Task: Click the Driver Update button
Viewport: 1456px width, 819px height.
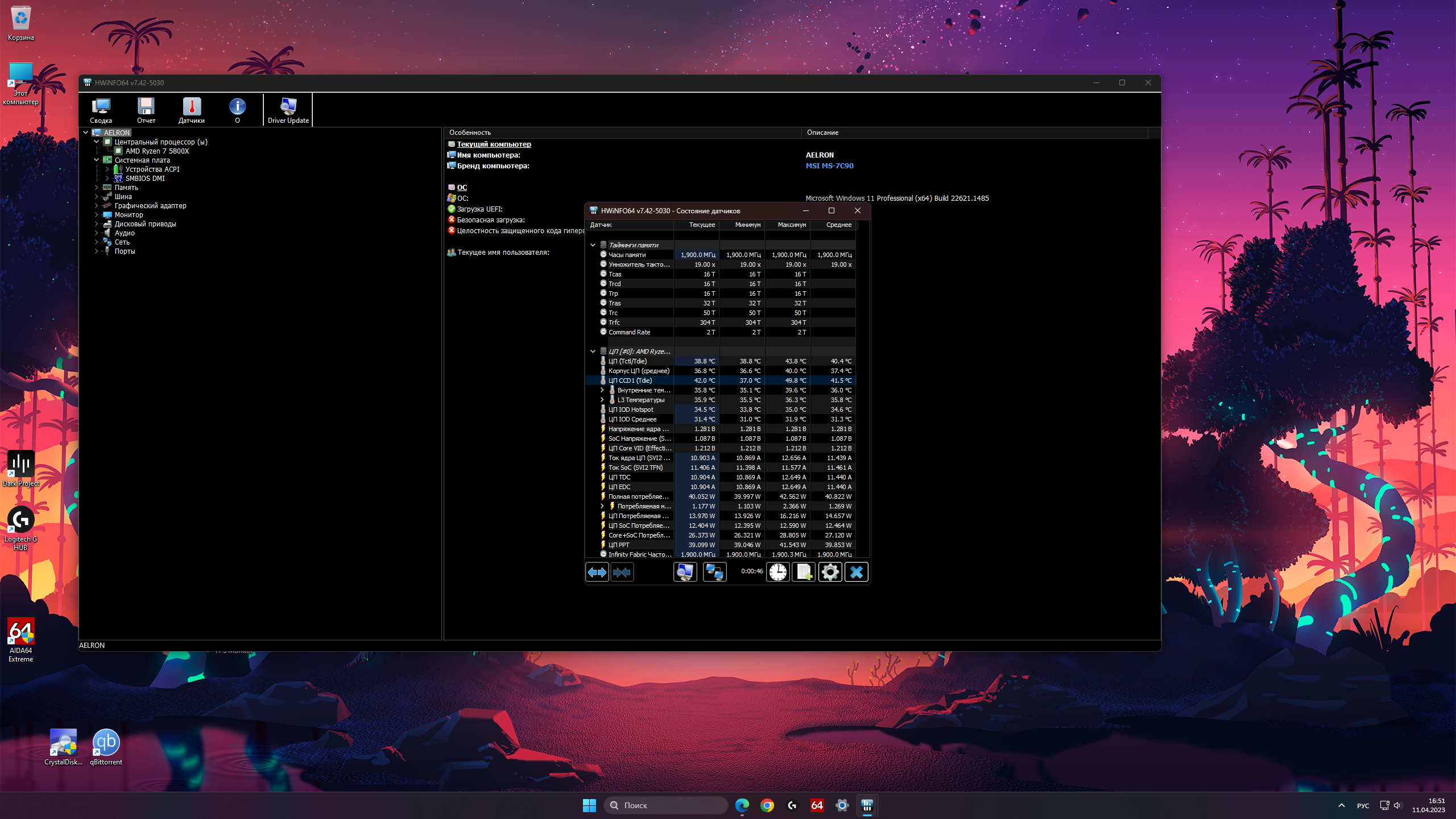Action: coord(288,110)
